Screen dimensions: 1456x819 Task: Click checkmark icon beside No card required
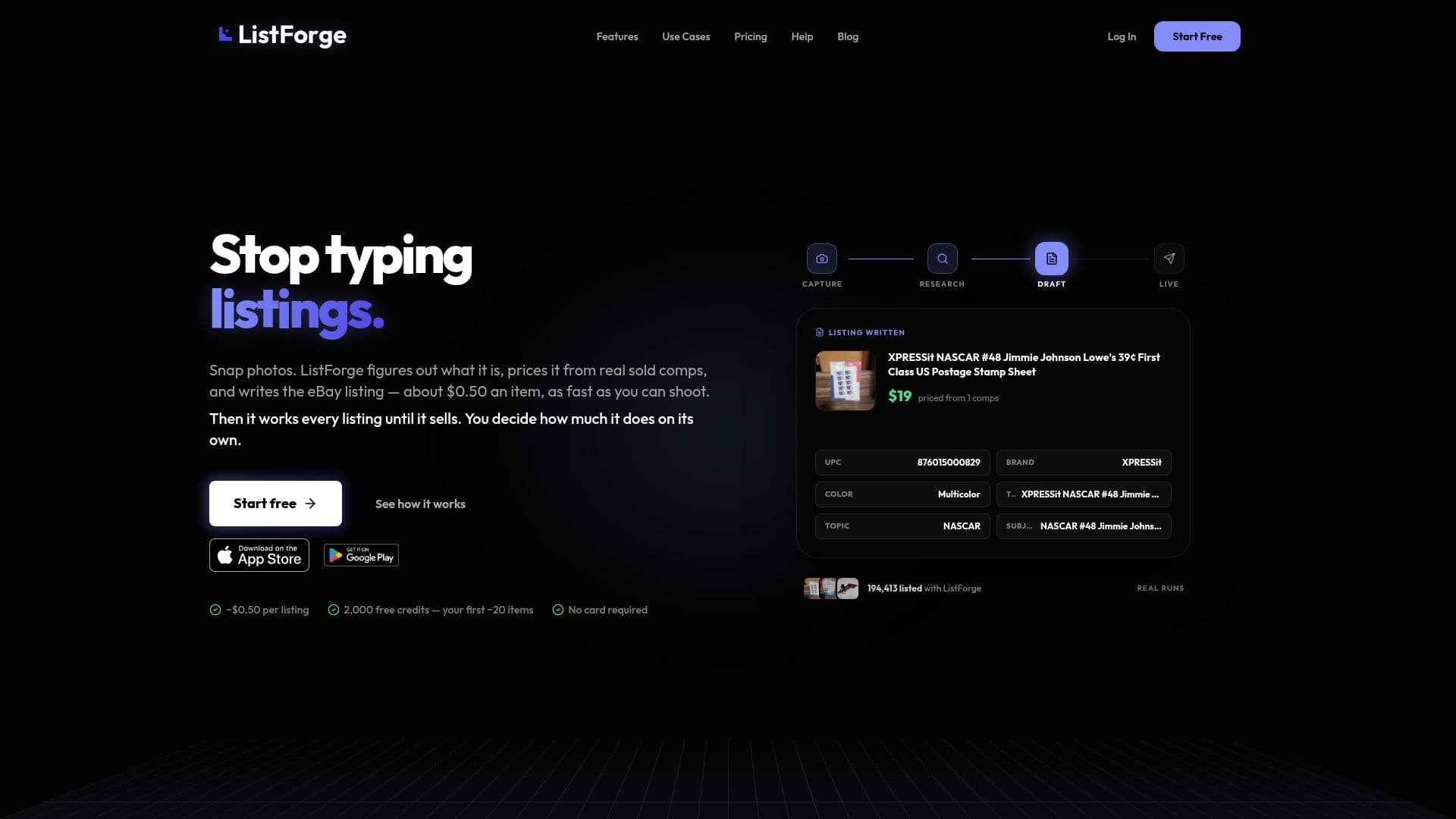(558, 610)
